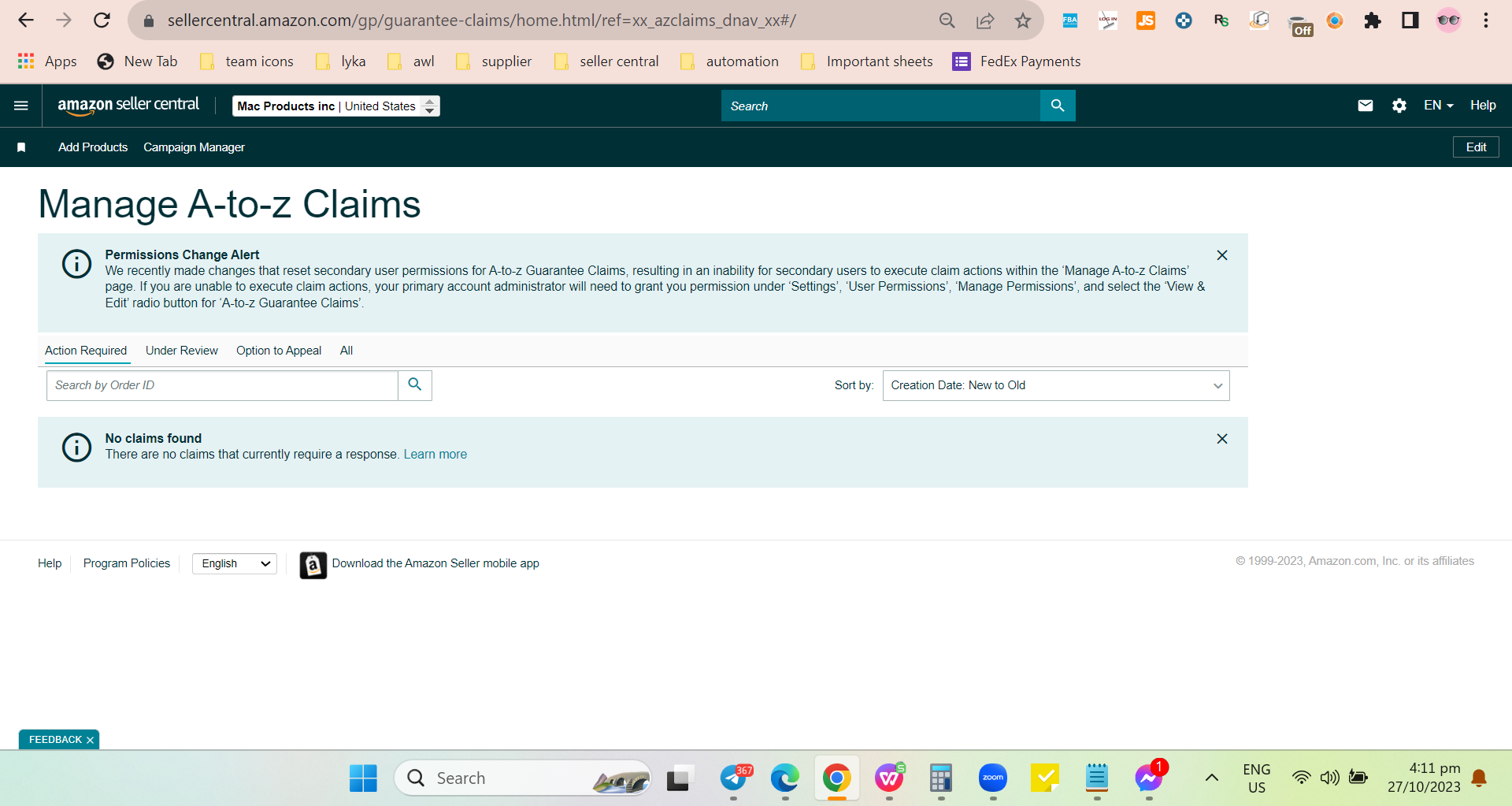Click Download the Amazon Seller mobile app link
Image resolution: width=1512 pixels, height=806 pixels.
coord(435,563)
